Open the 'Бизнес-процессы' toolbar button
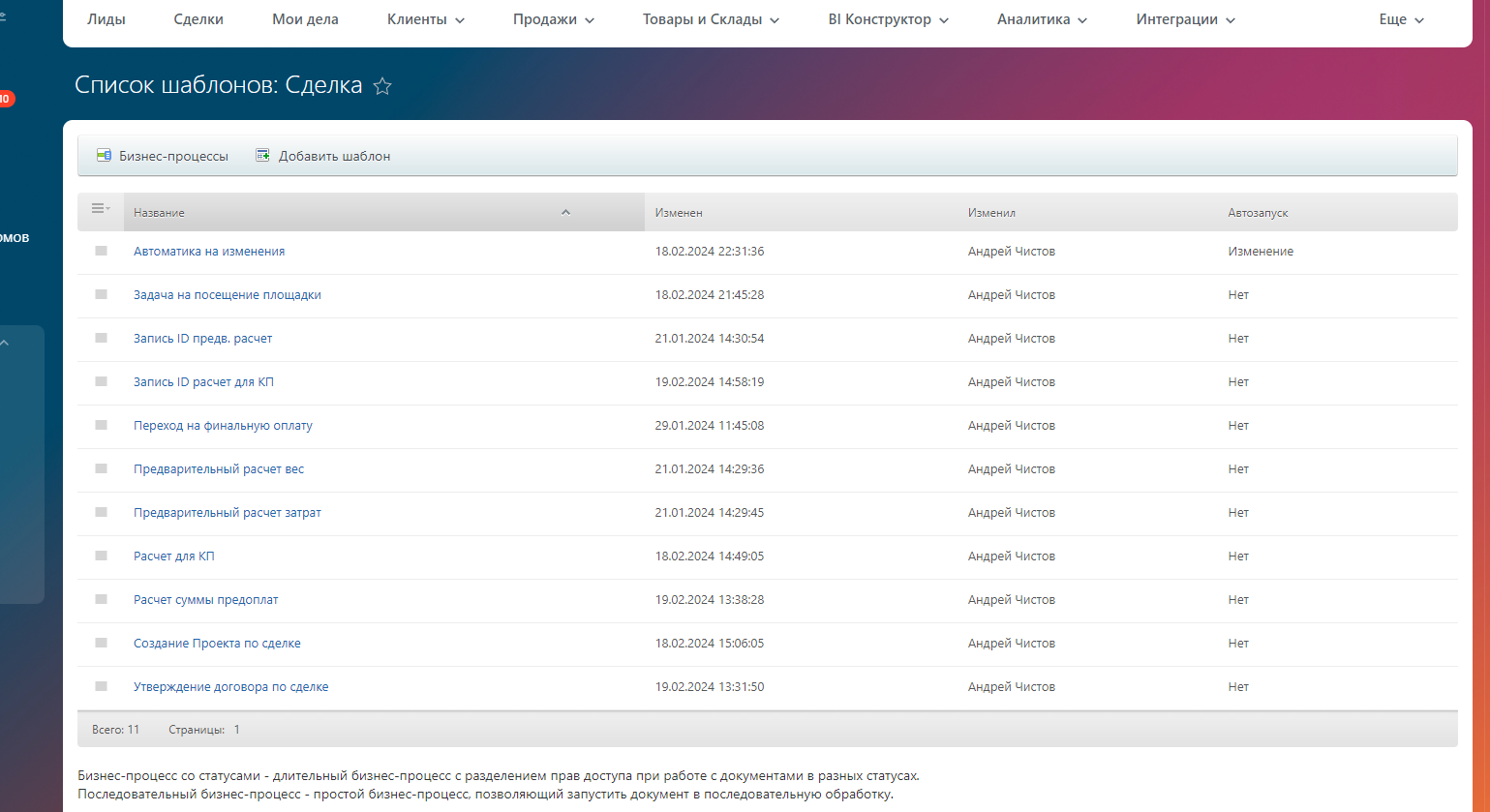This screenshot has height=812, width=1490. pos(163,156)
